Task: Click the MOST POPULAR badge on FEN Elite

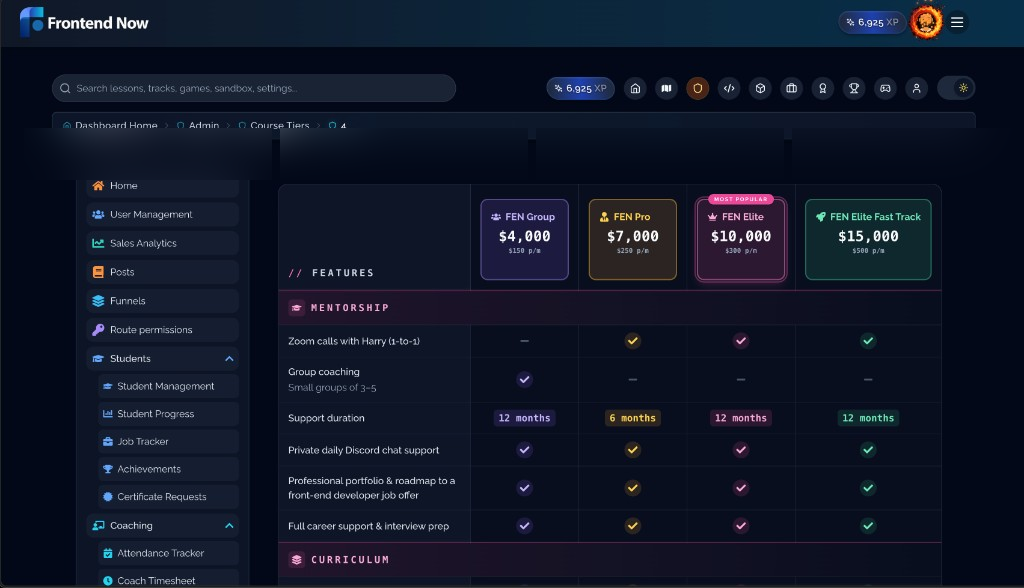Action: click(741, 199)
